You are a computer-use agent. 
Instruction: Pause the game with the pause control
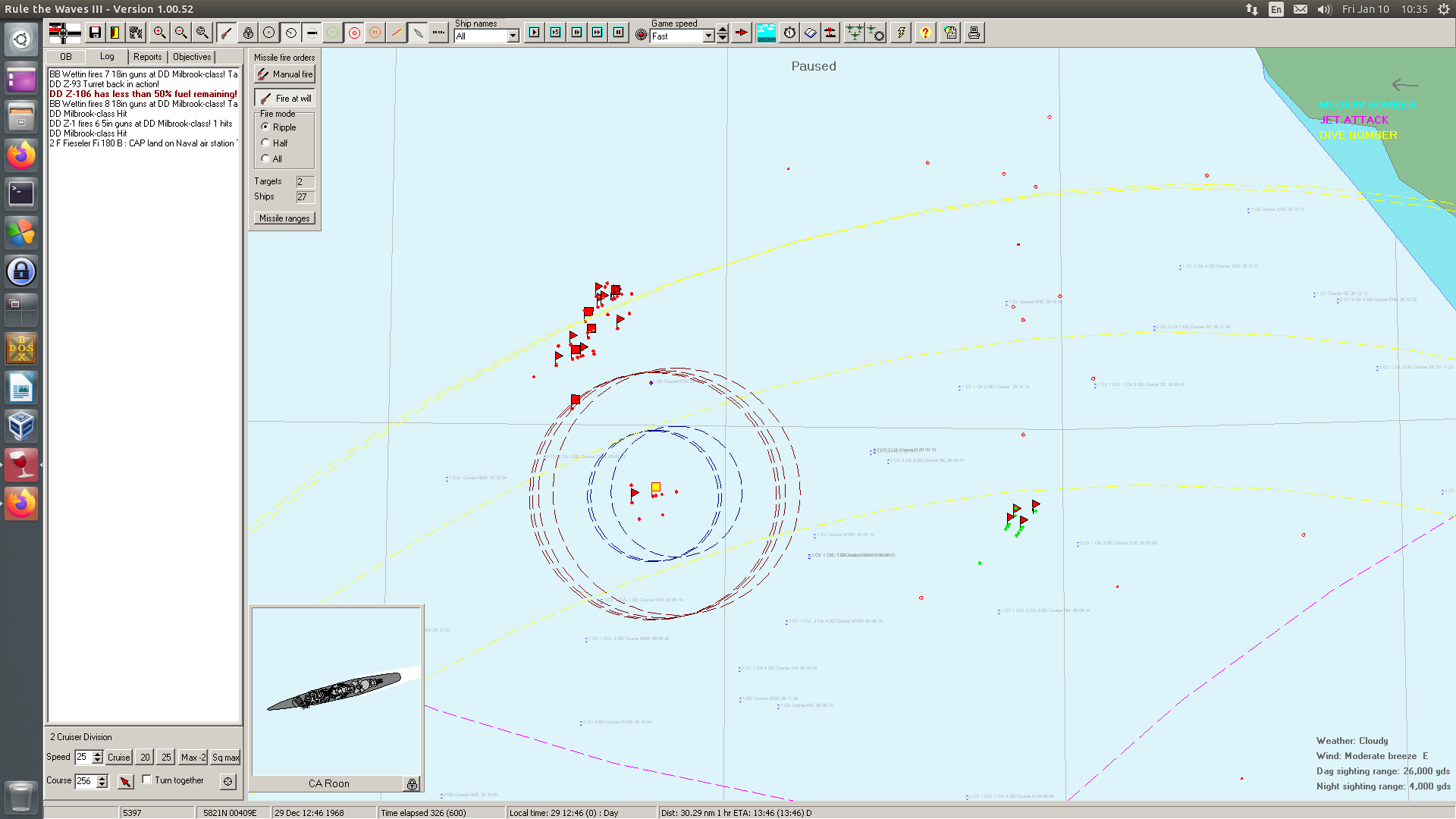(x=619, y=33)
